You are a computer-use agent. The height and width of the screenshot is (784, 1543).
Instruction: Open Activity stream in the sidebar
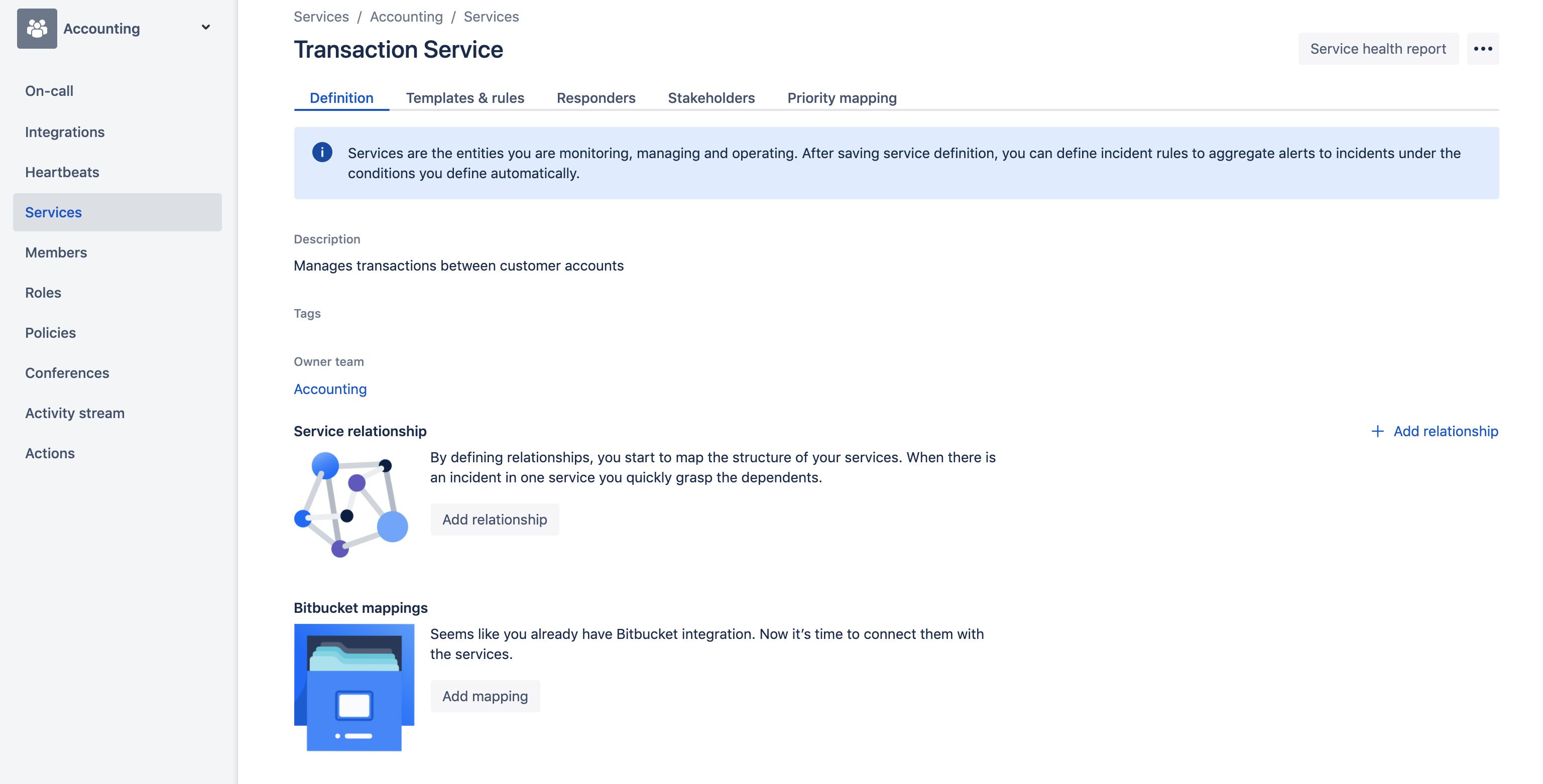click(x=75, y=413)
